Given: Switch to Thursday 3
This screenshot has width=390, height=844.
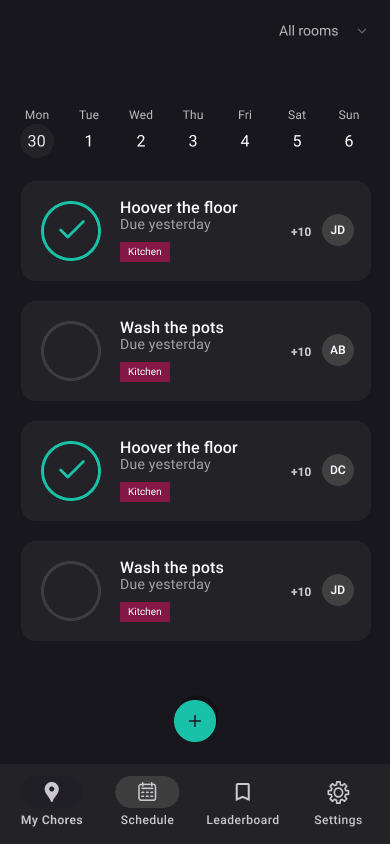Looking at the screenshot, I should pyautogui.click(x=193, y=141).
